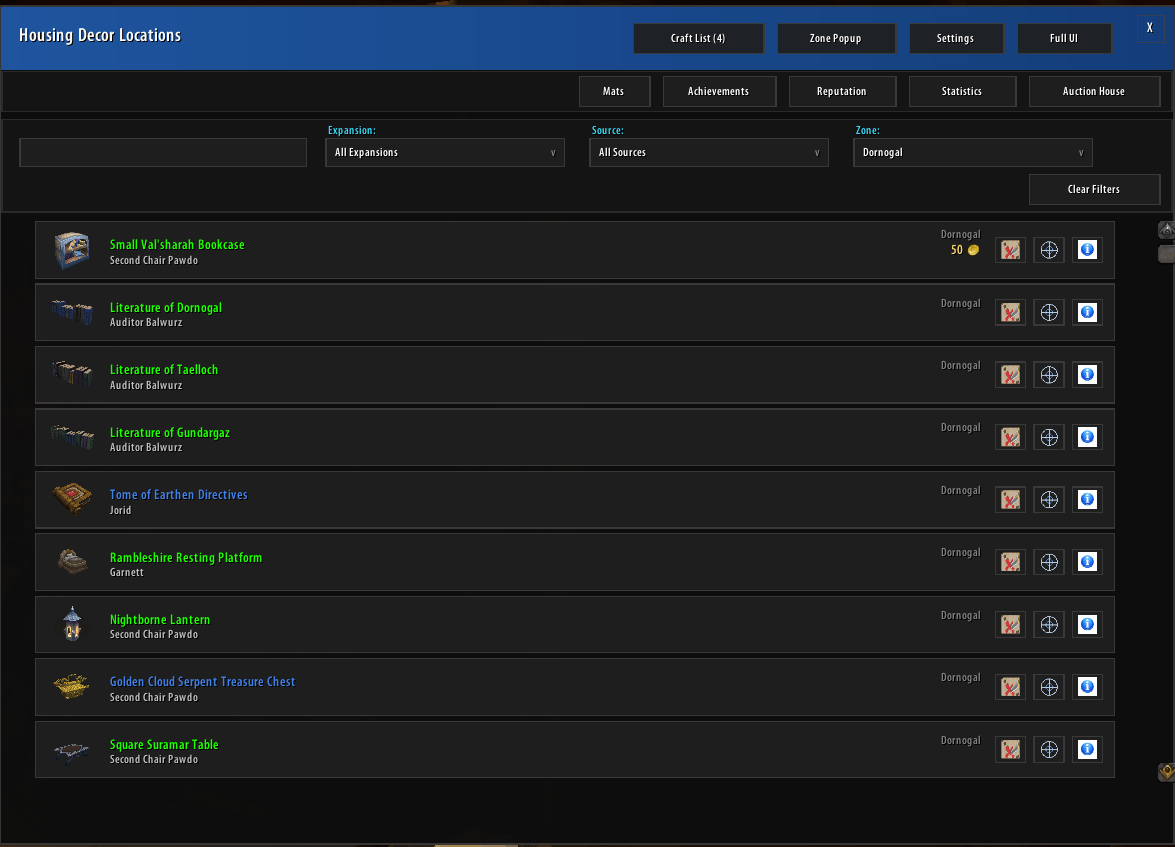Click the Clear Filters button

pyautogui.click(x=1094, y=189)
